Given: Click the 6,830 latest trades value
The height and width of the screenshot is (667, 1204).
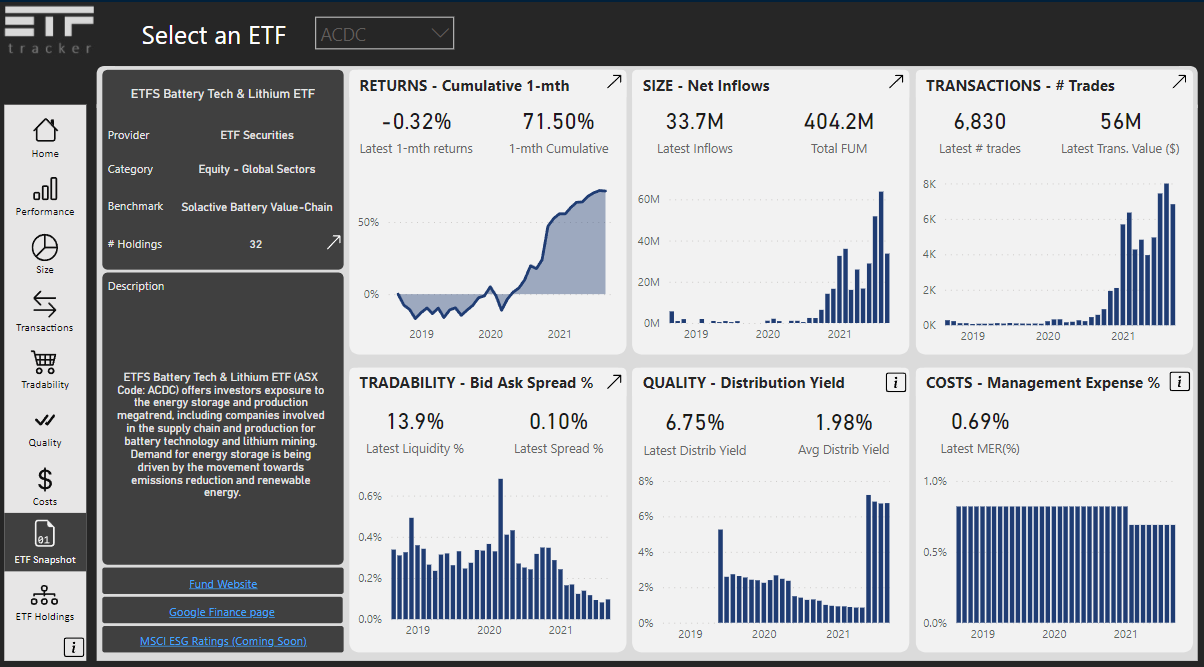Looking at the screenshot, I should pos(980,122).
